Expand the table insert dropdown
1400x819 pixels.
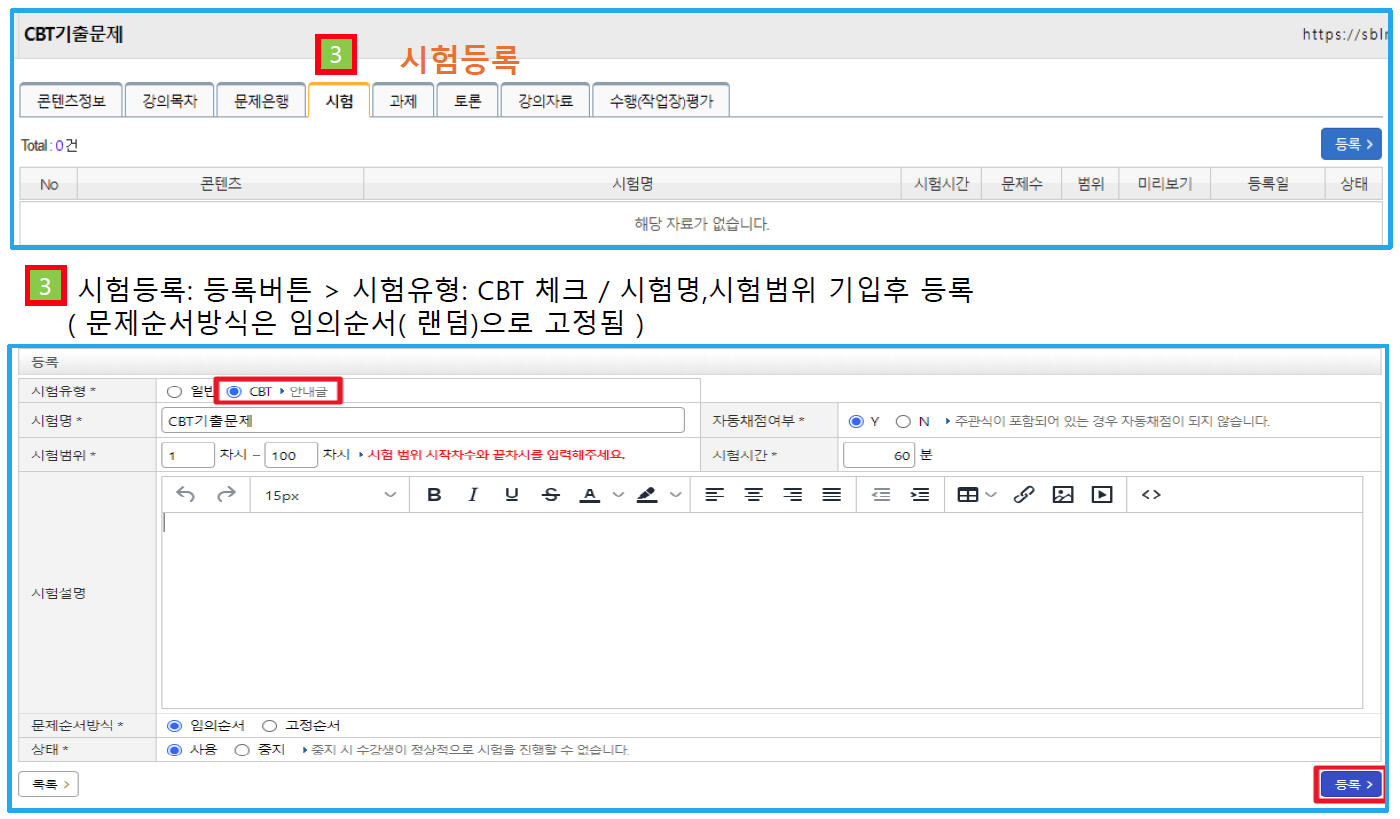pyautogui.click(x=991, y=495)
